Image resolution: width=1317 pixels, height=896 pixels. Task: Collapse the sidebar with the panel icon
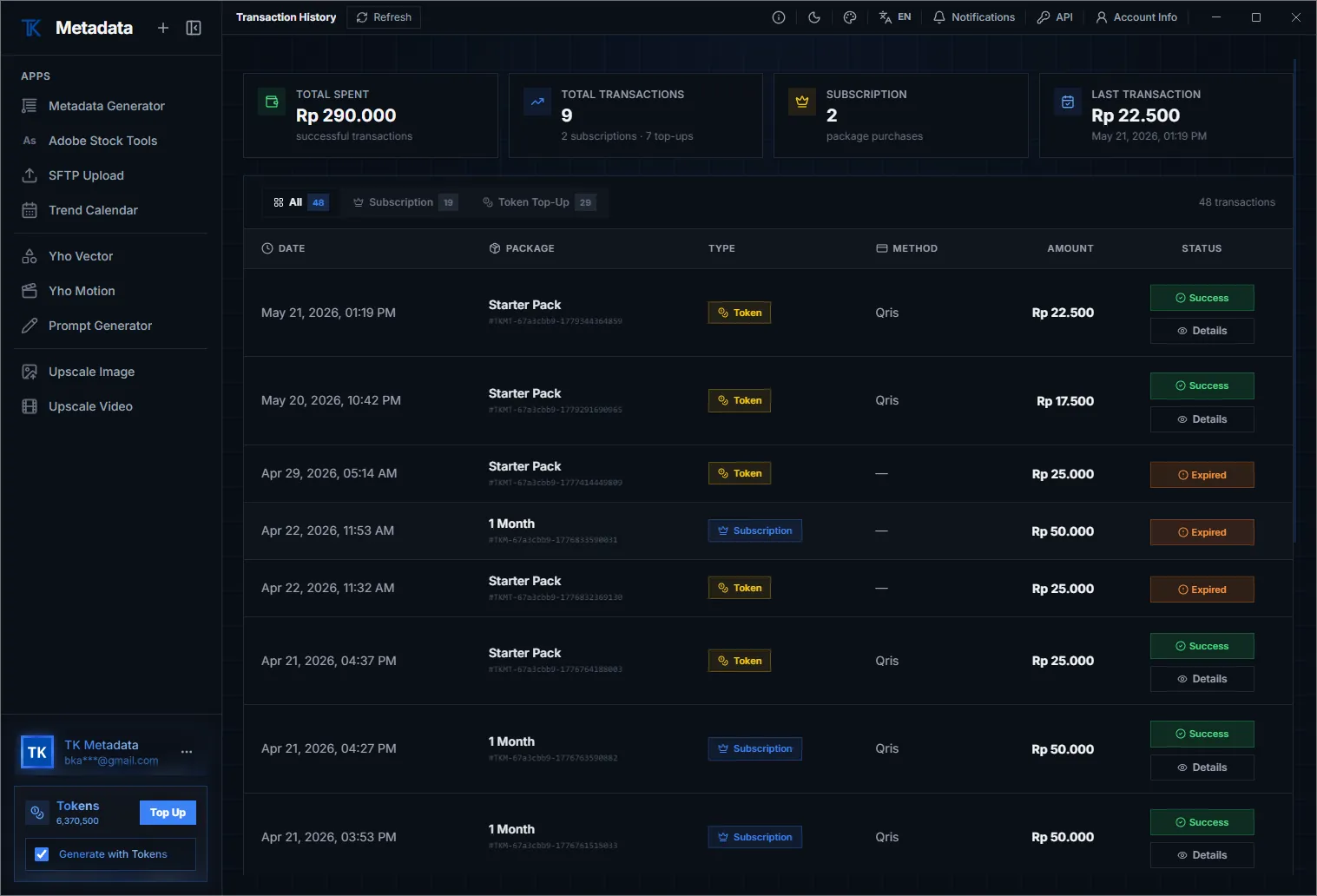pos(194,28)
